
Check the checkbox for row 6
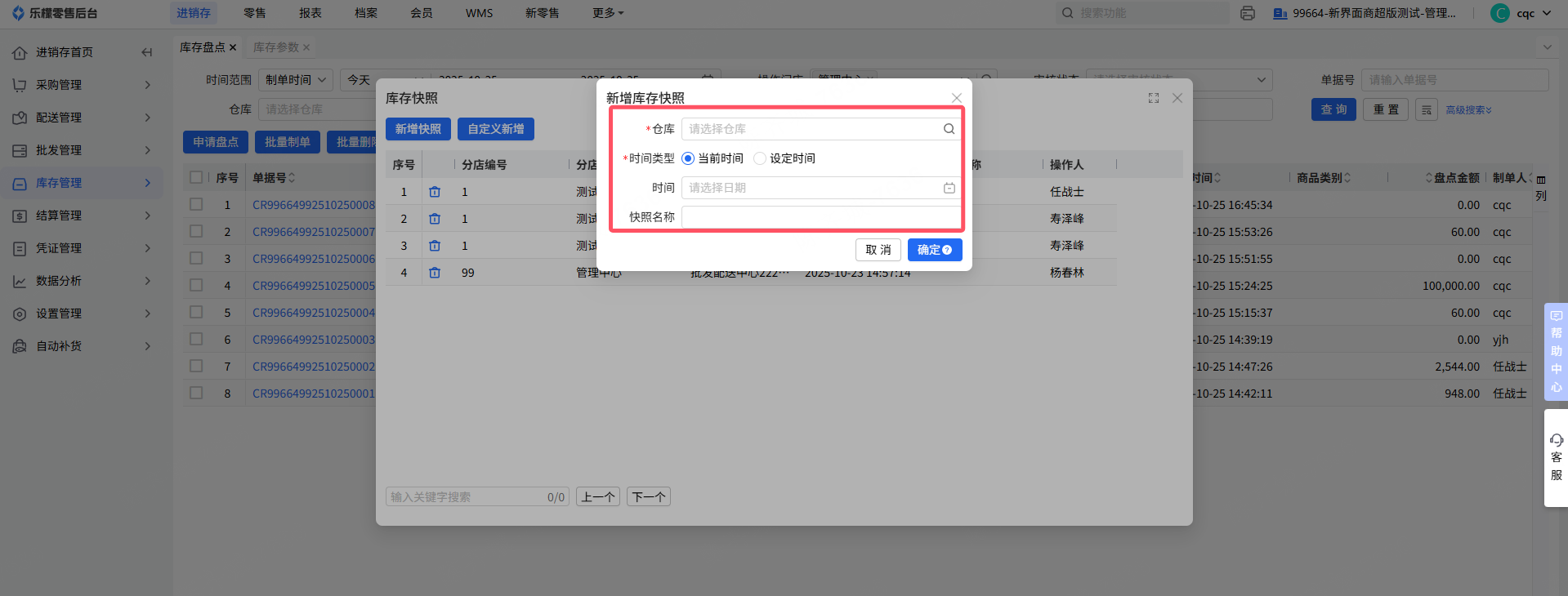click(196, 339)
